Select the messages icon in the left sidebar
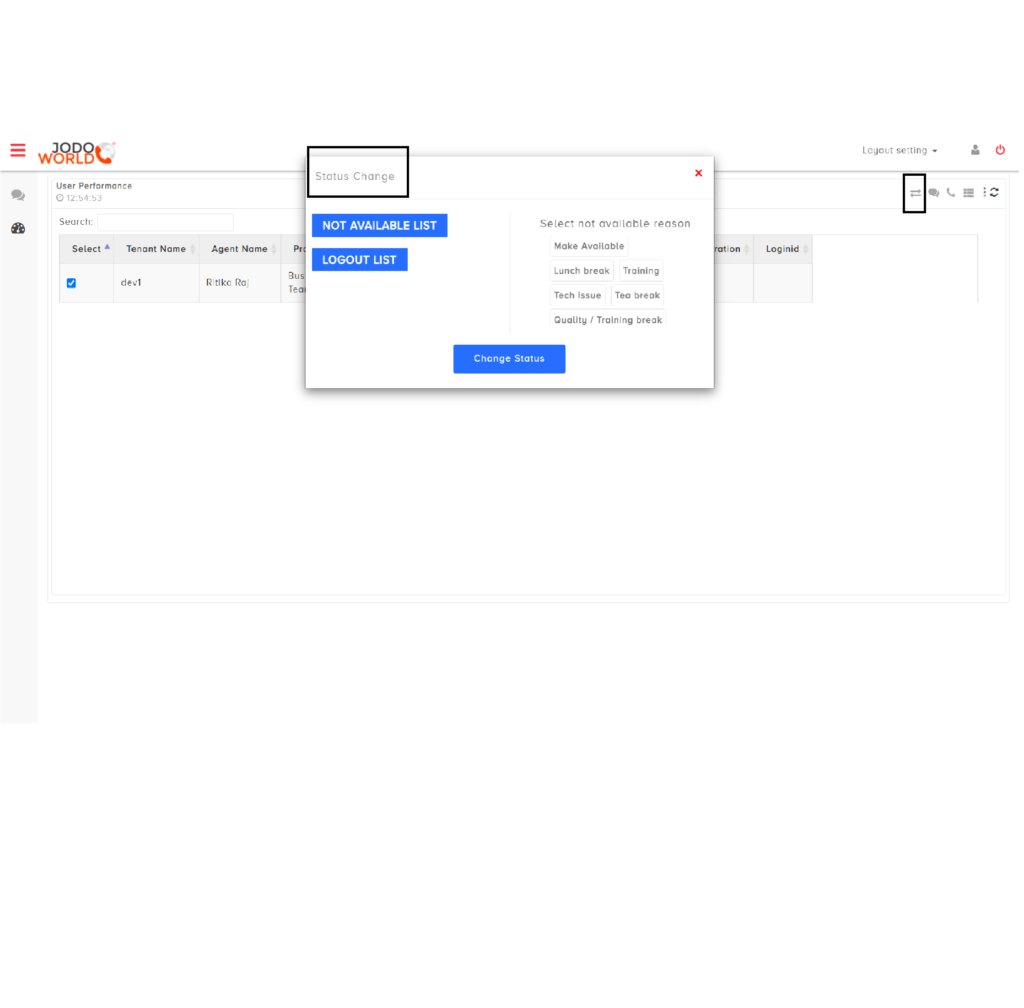The height and width of the screenshot is (1008, 1024). point(18,195)
